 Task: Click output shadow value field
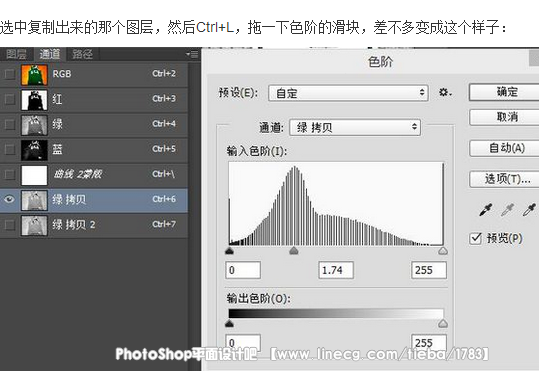coord(243,342)
